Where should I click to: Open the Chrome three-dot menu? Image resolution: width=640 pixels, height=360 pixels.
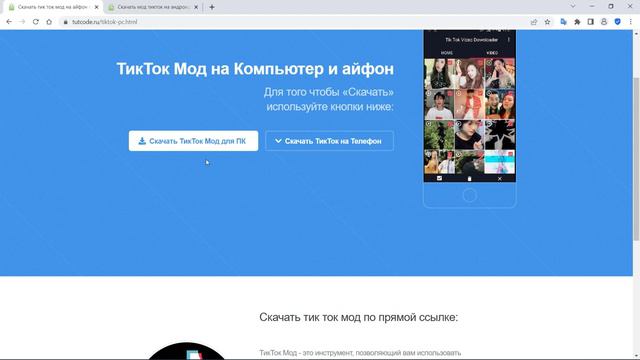[x=631, y=22]
